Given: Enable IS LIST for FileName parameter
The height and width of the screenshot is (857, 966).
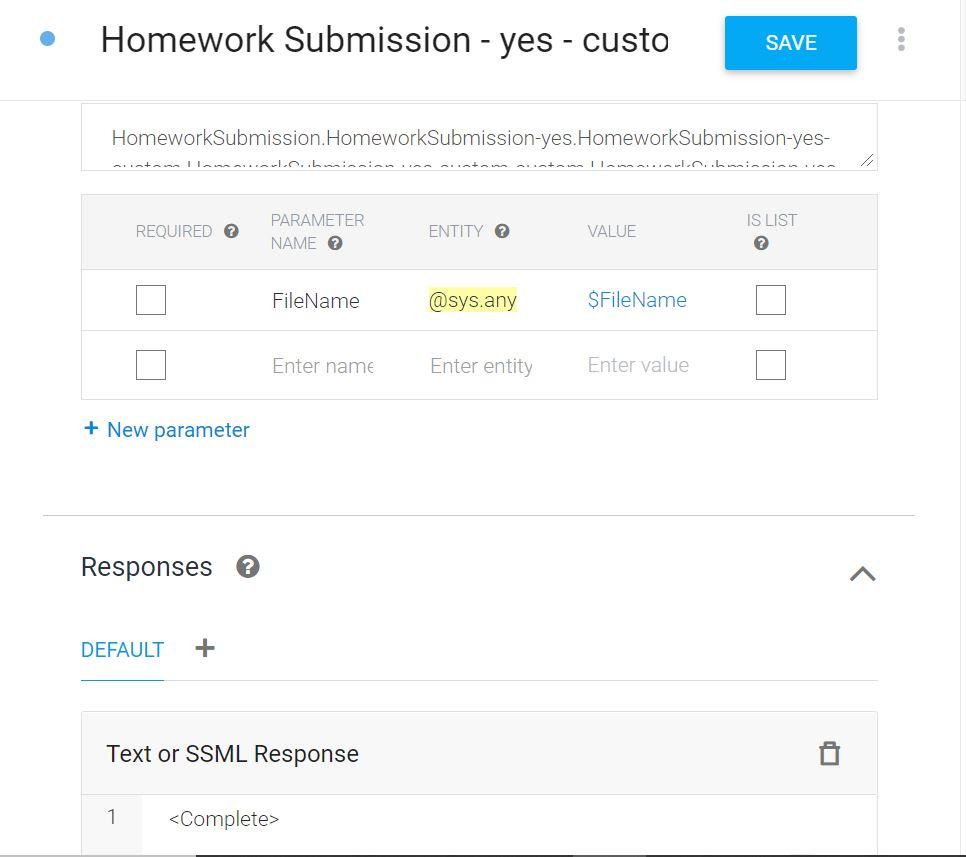Looking at the screenshot, I should point(771,300).
